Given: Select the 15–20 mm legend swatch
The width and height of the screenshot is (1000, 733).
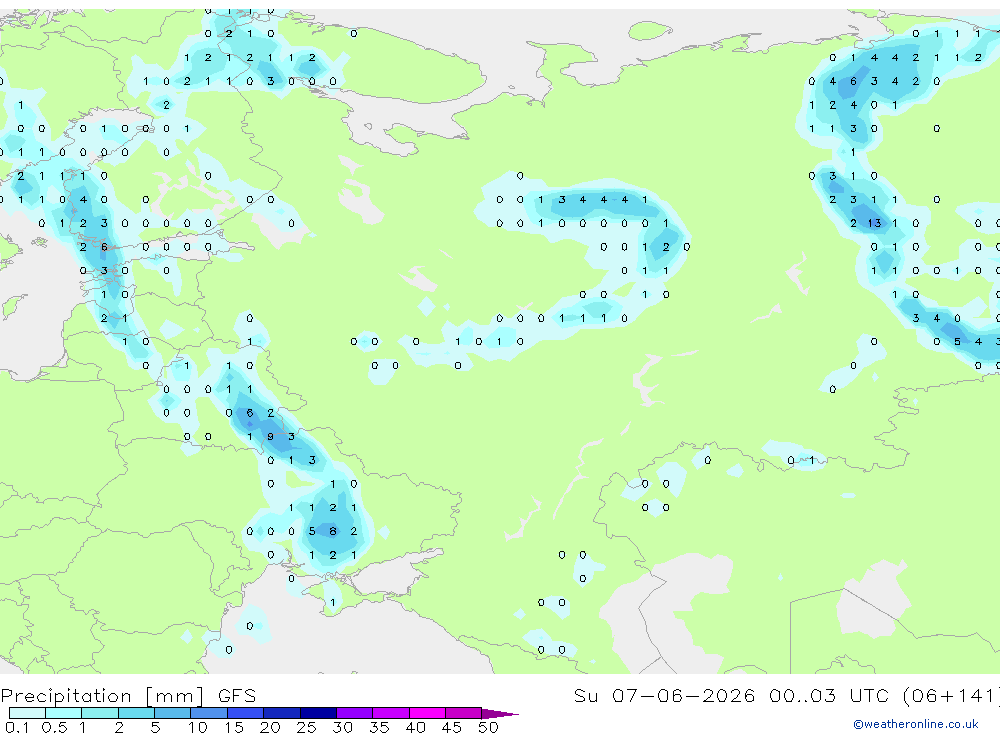Looking at the screenshot, I should click(x=245, y=713).
